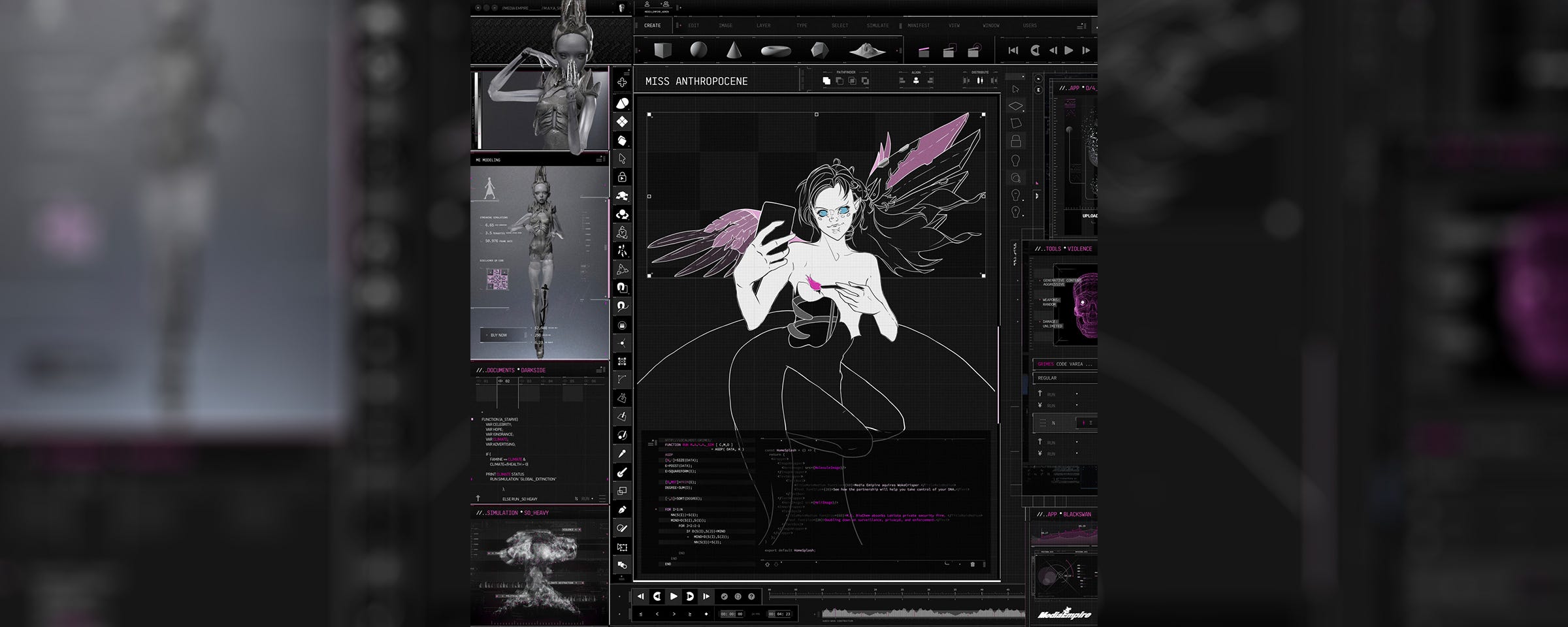The width and height of the screenshot is (1568, 627).
Task: Click the current time 00:00:00 field
Action: click(x=731, y=615)
